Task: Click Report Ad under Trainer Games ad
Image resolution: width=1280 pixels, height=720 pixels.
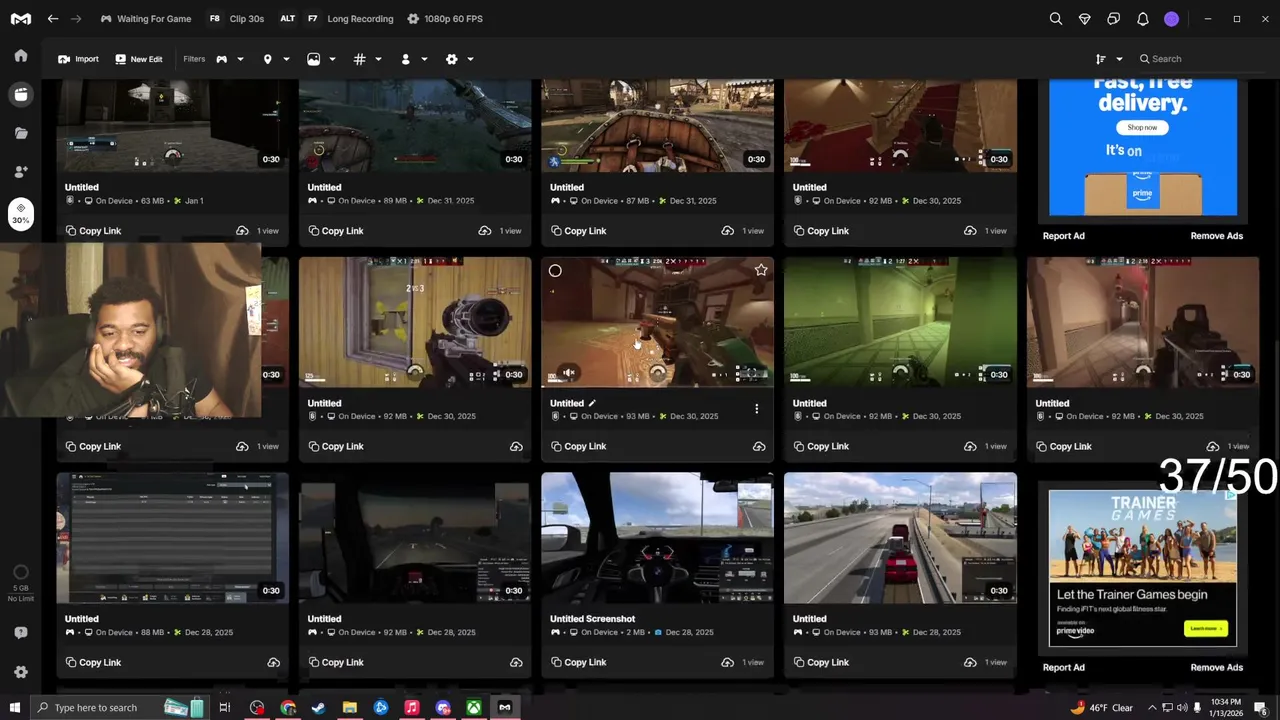Action: pos(1064,667)
